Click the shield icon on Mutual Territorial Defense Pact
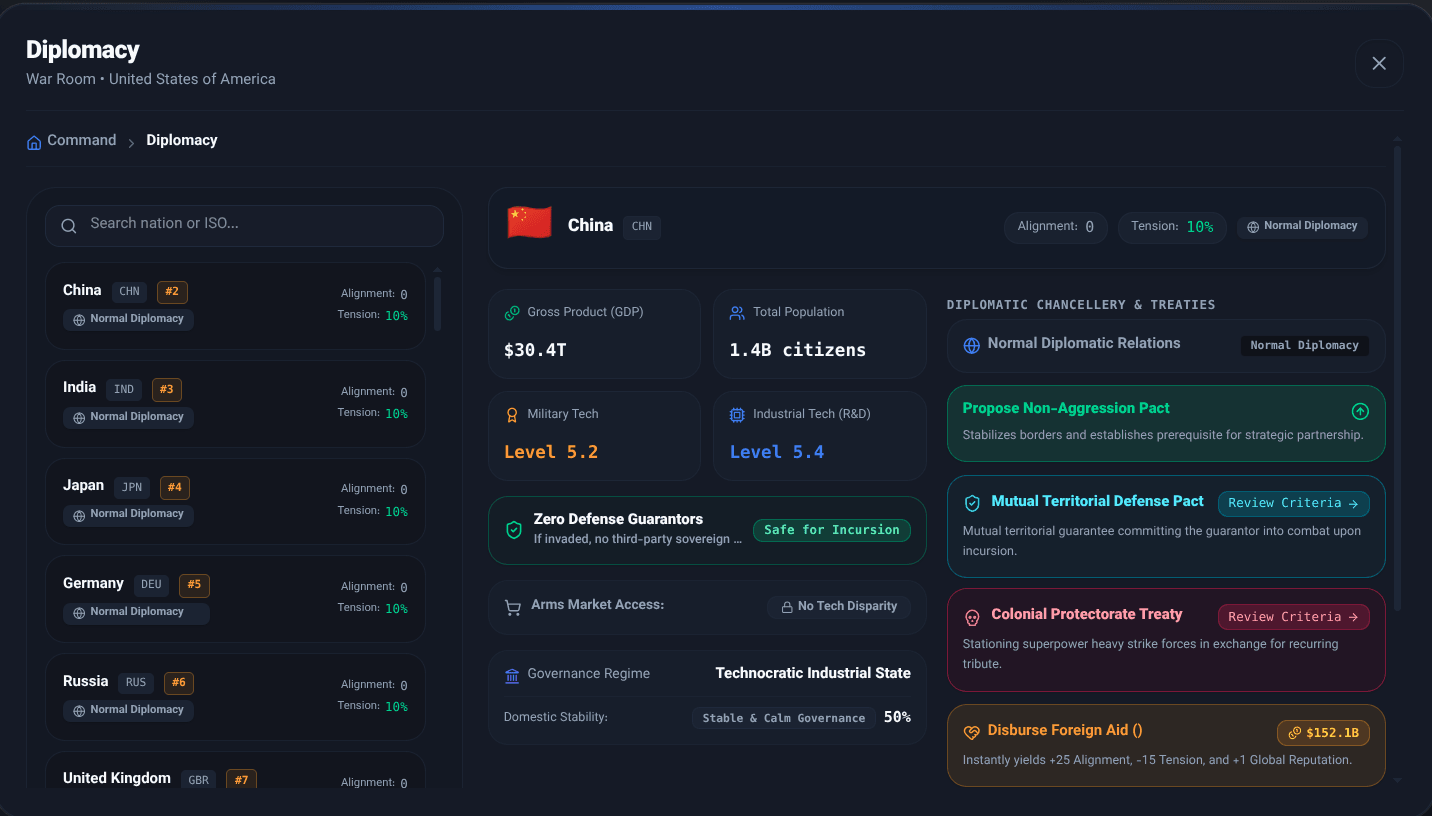1432x816 pixels. coord(972,503)
